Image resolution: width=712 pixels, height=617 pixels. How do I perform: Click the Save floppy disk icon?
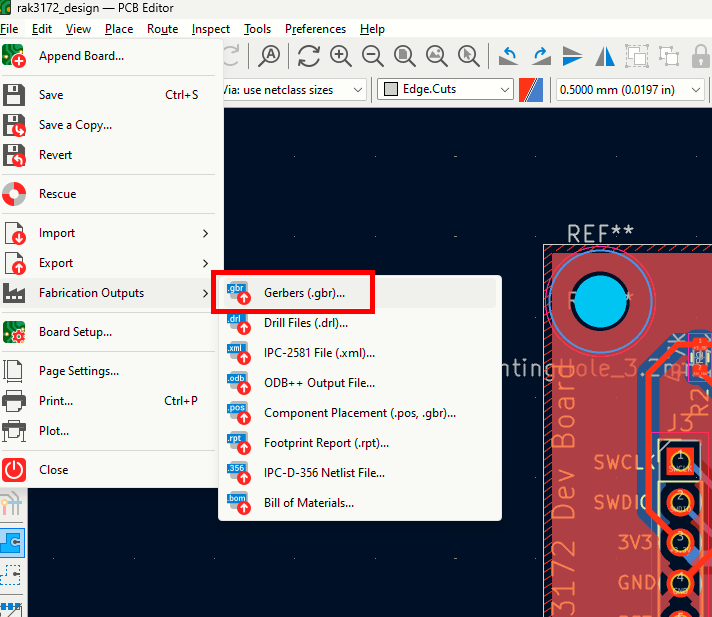[x=14, y=95]
